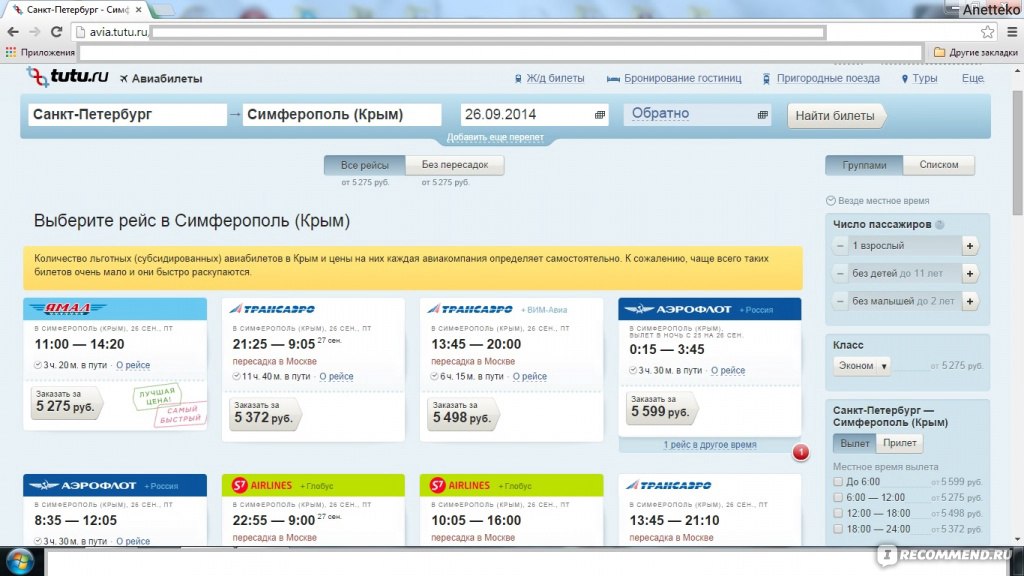Click help icon beside Число пассажиров
1024x576 pixels.
pos(939,224)
